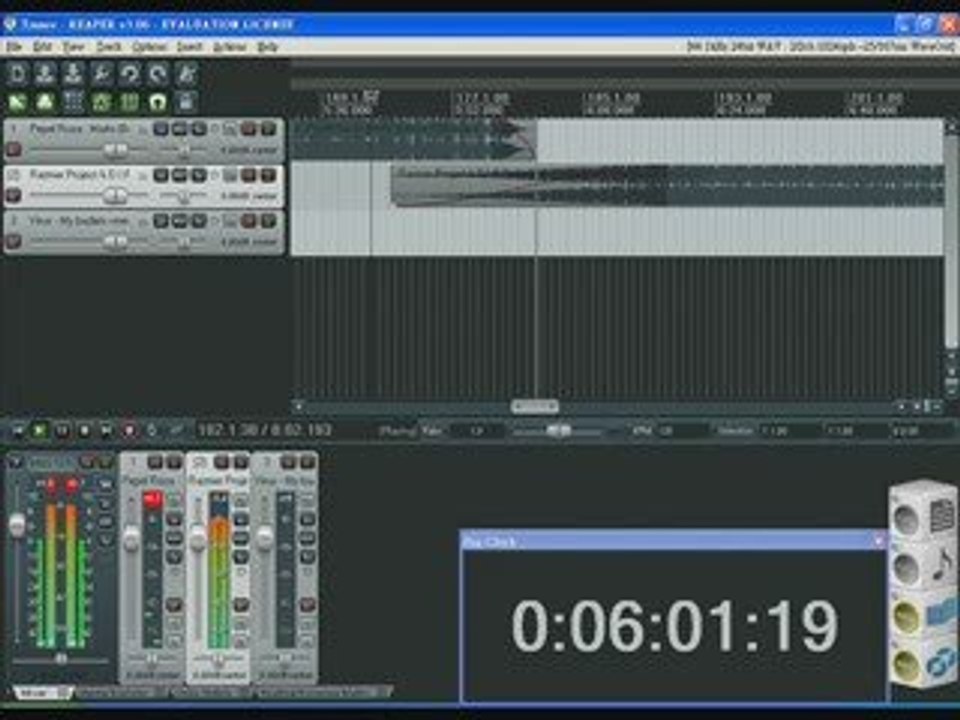Open the Track menu
The height and width of the screenshot is (720, 960).
[108, 47]
